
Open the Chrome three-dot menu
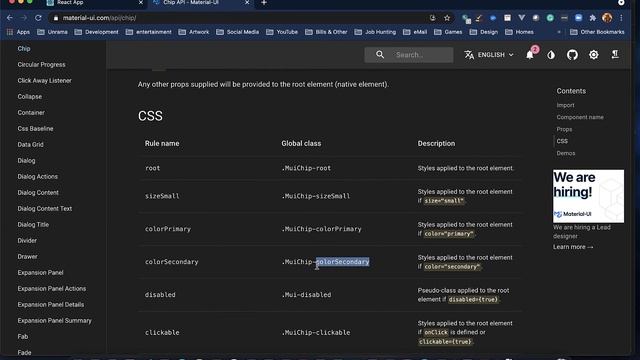coord(621,18)
